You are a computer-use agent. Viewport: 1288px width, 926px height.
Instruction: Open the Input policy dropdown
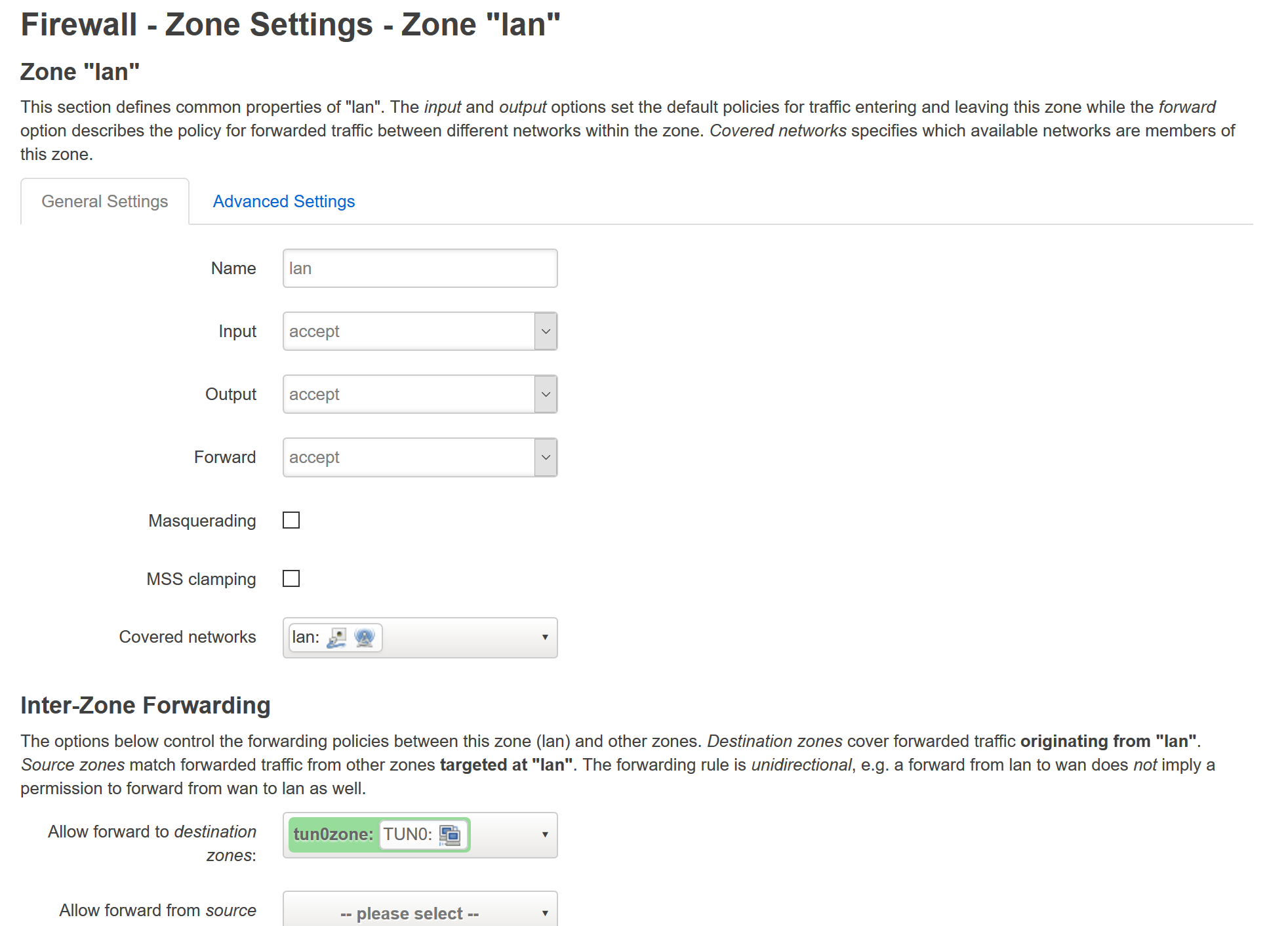pos(409,331)
